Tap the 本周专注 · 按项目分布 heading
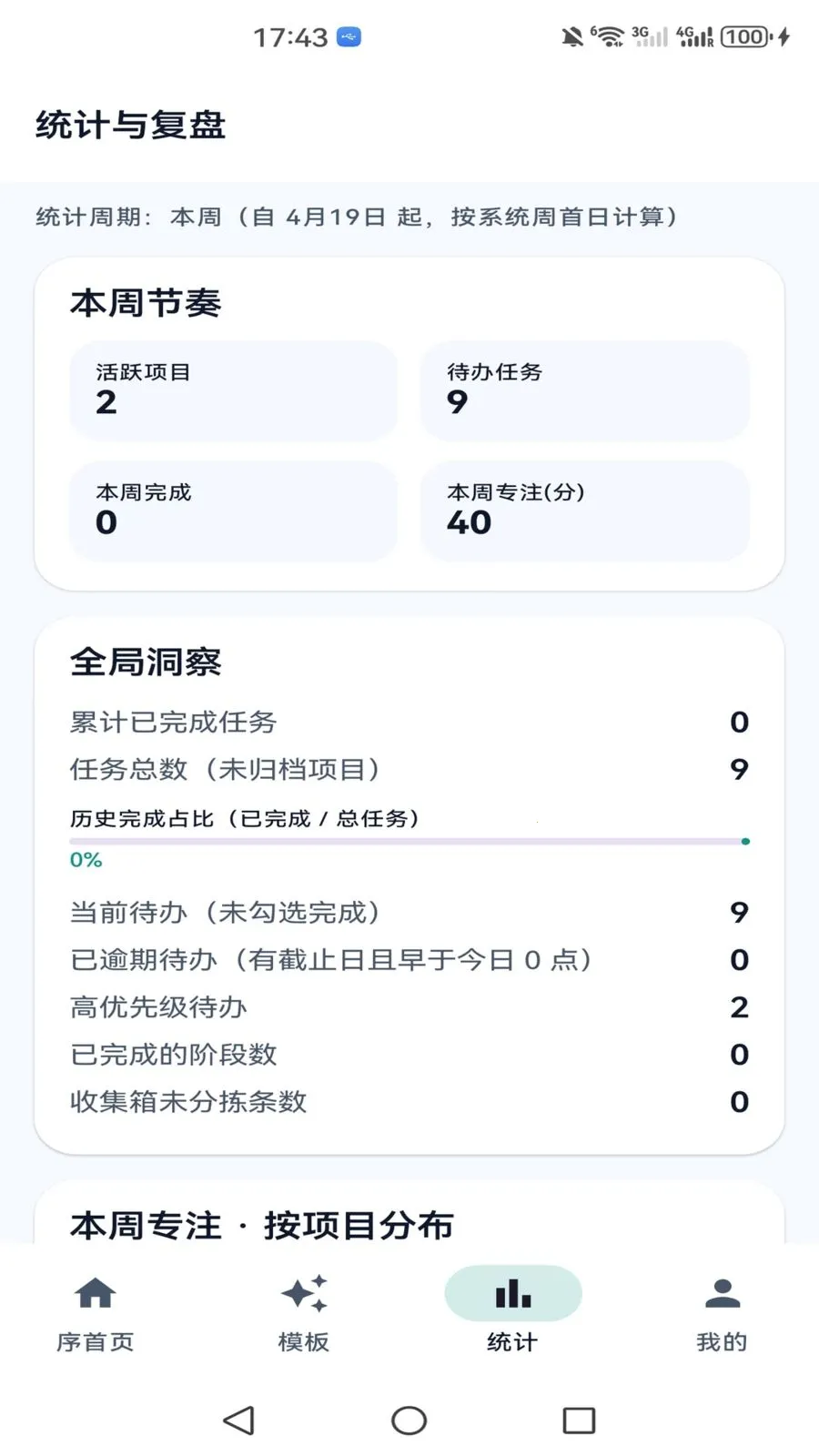Viewport: 819px width, 1456px height. 262,1225
